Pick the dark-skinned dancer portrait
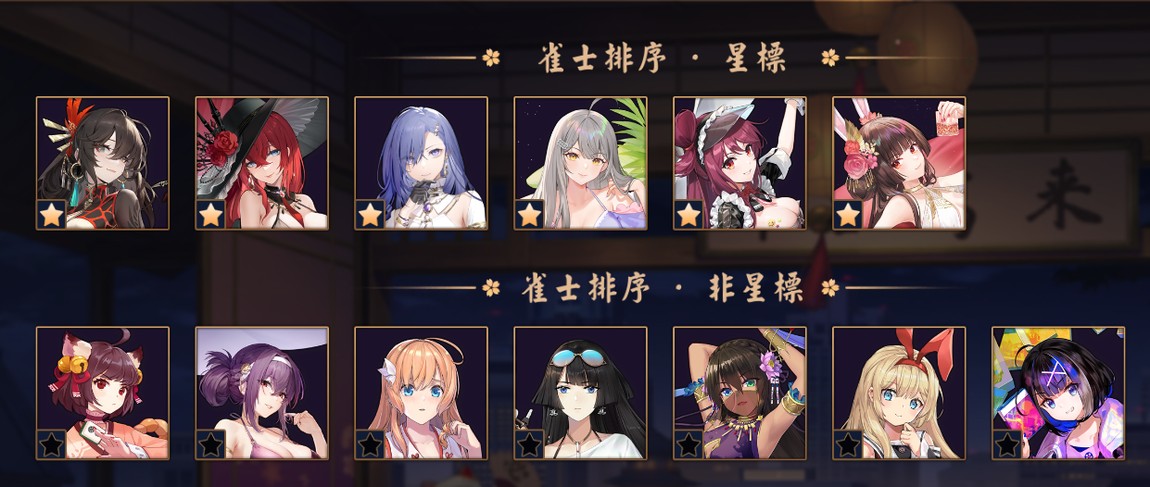 [x=739, y=393]
